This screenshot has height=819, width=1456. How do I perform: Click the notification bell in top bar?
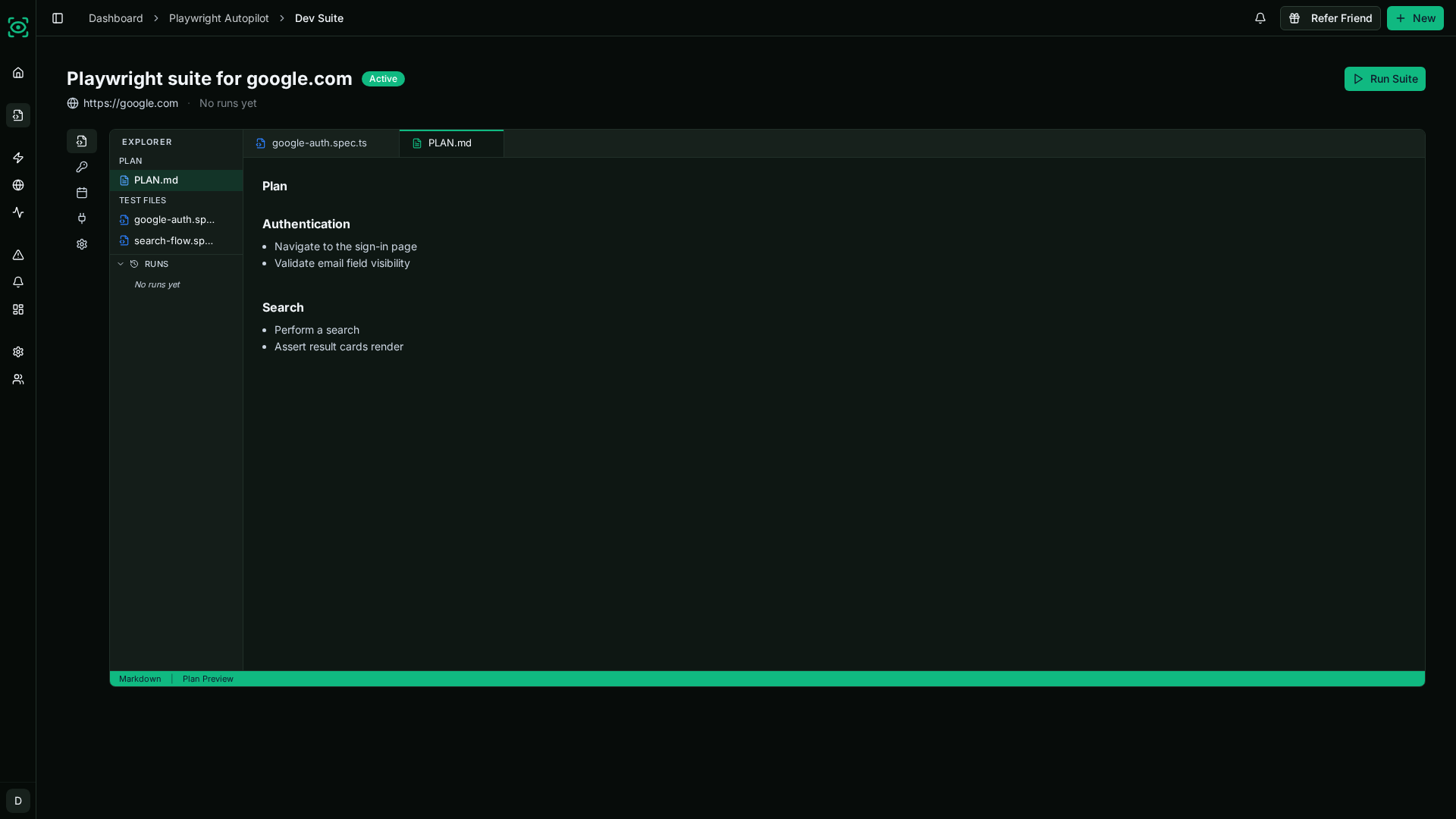click(1260, 18)
